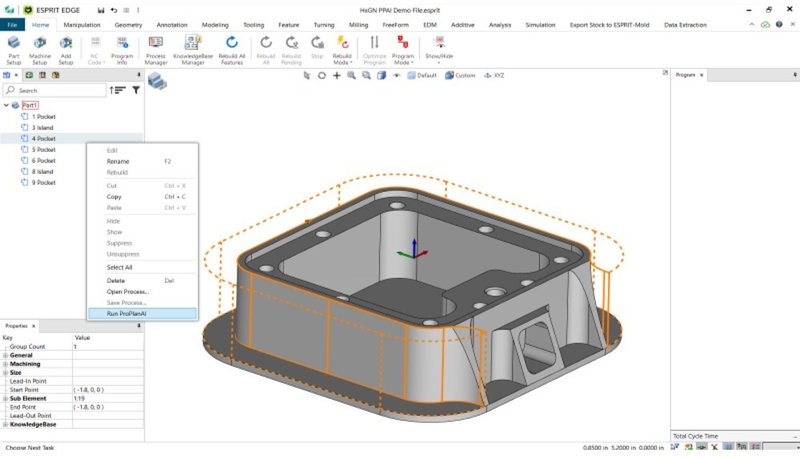Open the Data Extraction tab
Viewport: 800px width, 457px height.
pos(685,24)
